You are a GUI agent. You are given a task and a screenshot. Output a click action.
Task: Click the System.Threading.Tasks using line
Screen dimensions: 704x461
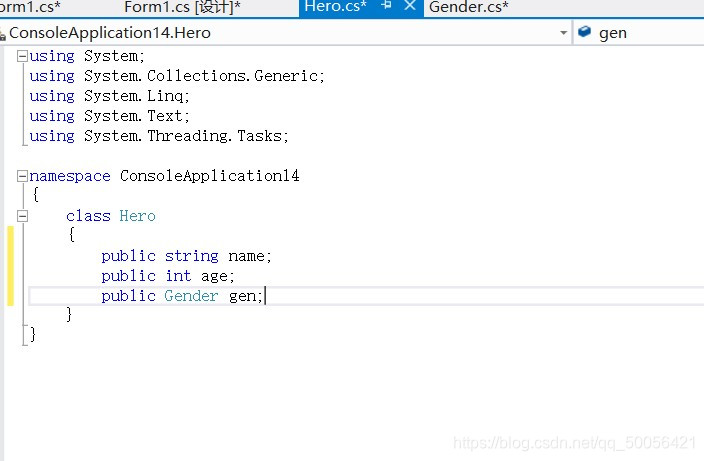point(159,136)
